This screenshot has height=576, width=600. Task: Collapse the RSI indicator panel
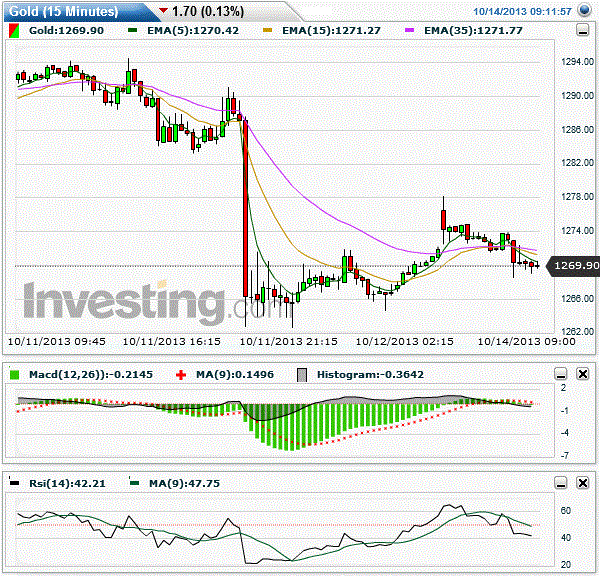pyautogui.click(x=561, y=483)
